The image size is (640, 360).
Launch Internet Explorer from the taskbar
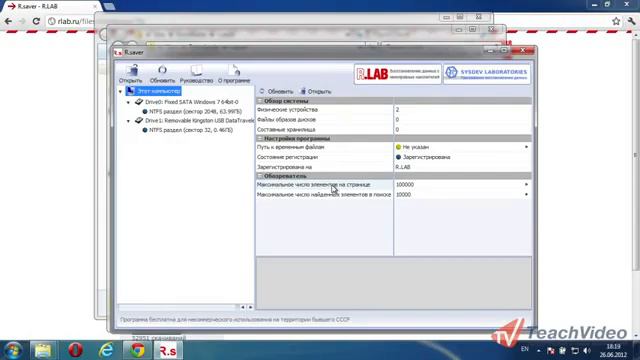pos(106,351)
